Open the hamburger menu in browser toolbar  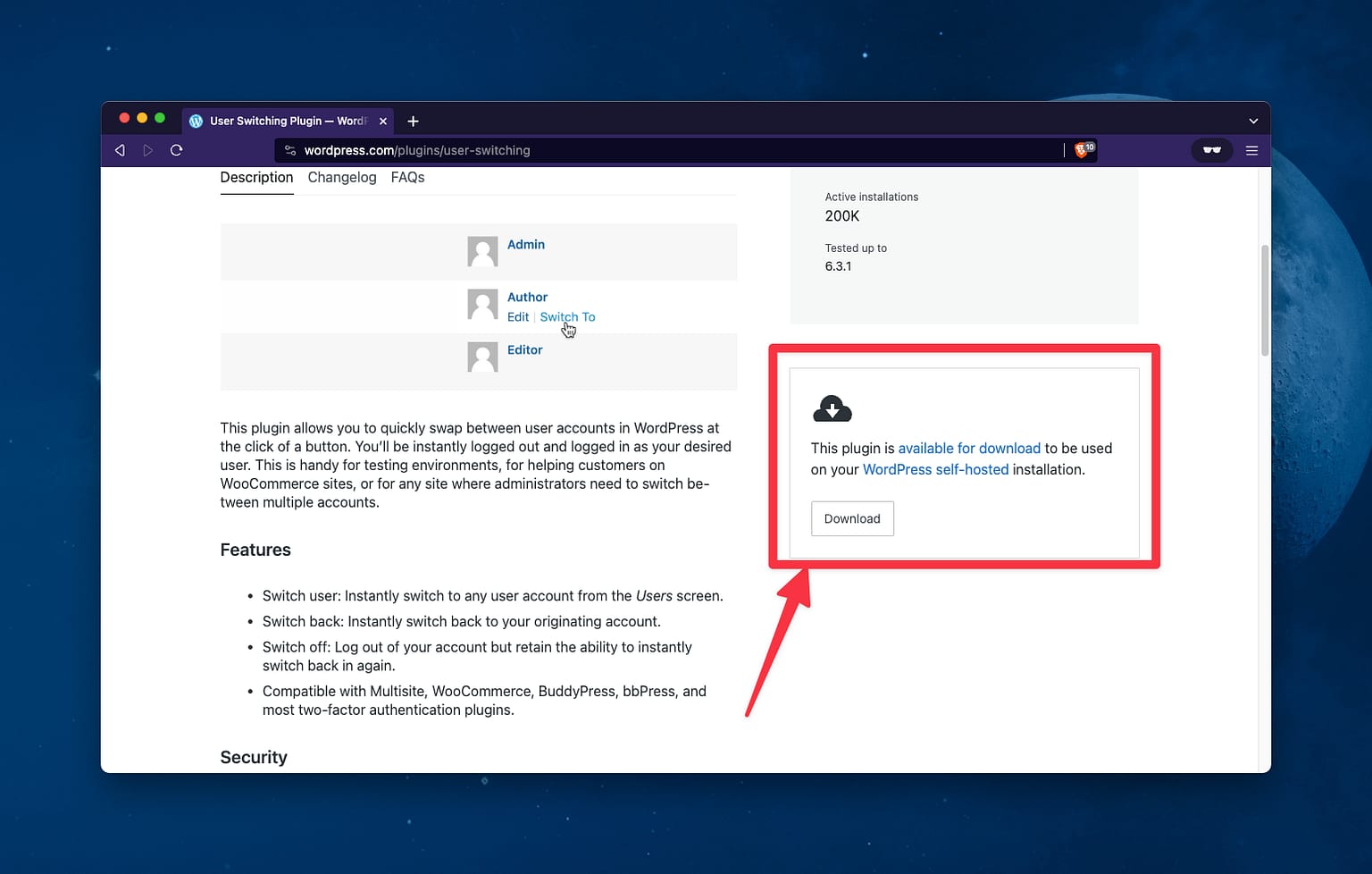(x=1251, y=150)
